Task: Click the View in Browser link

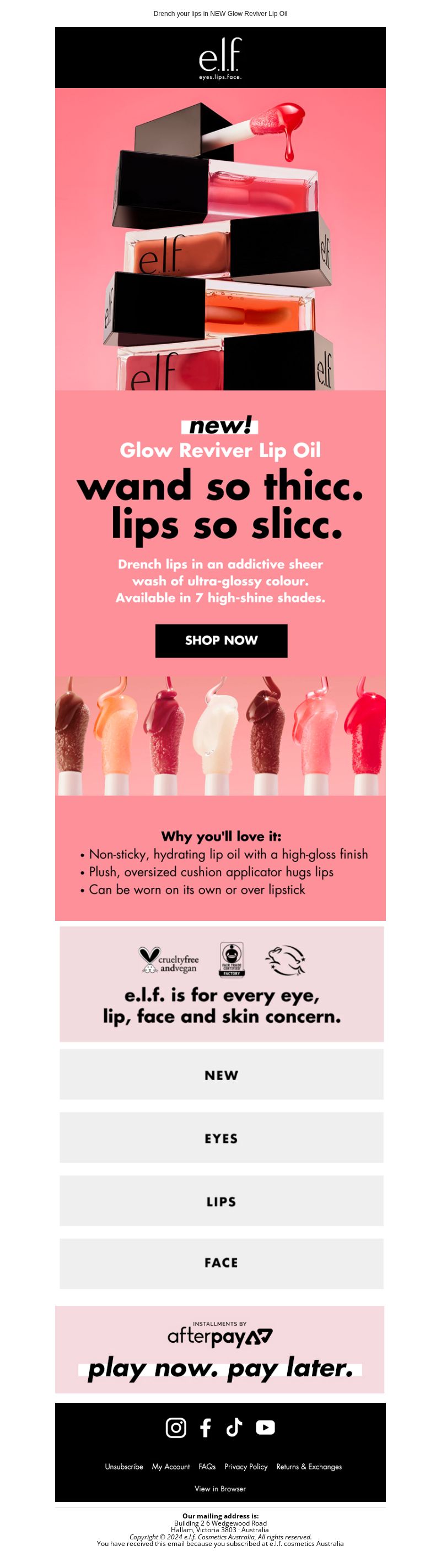Action: pyautogui.click(x=220, y=1488)
